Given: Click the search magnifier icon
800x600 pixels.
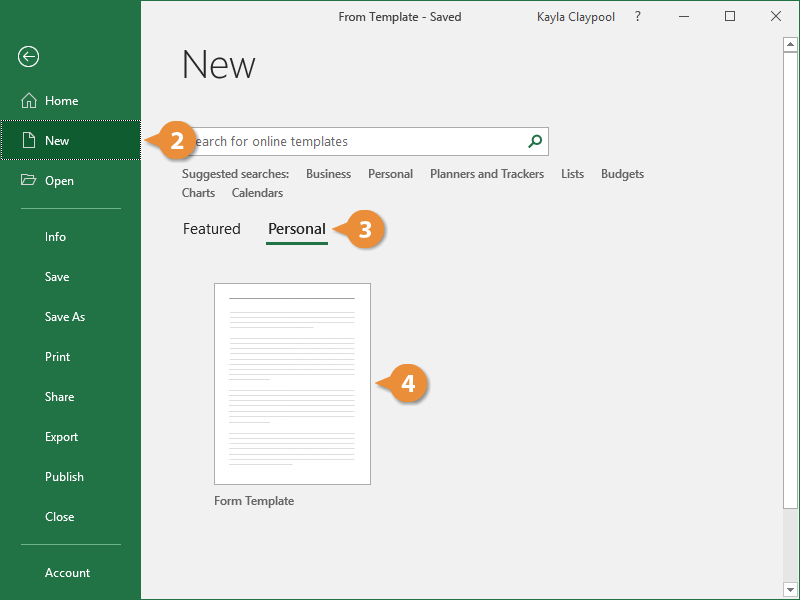Looking at the screenshot, I should [x=534, y=141].
